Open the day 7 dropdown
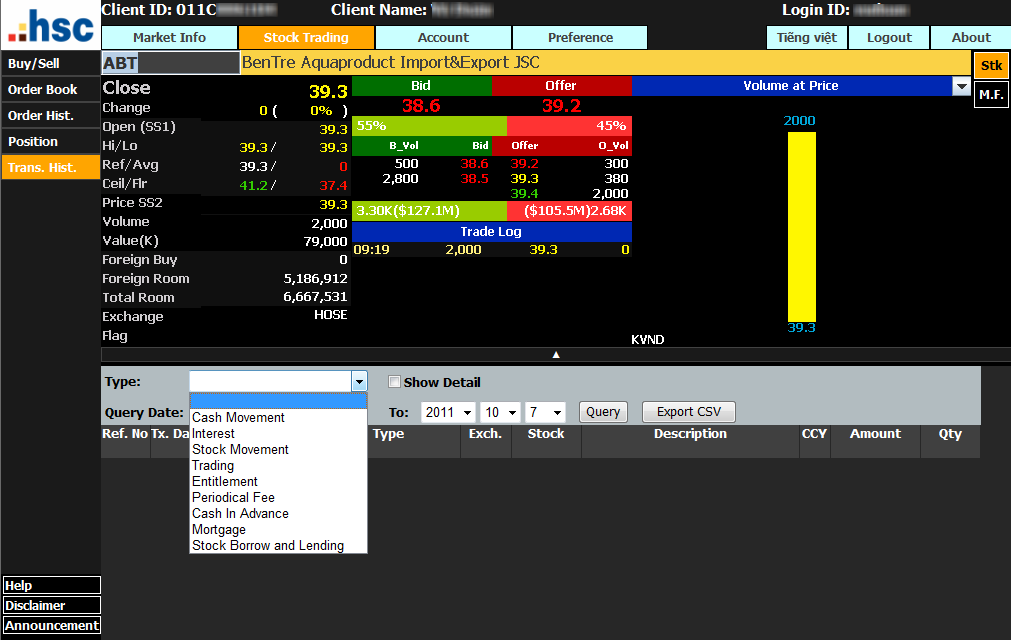1011x640 pixels. pos(545,412)
